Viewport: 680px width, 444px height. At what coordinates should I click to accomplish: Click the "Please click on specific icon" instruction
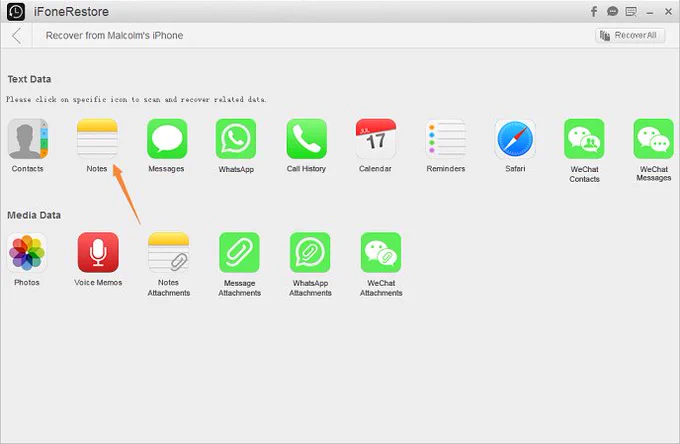pyautogui.click(x=136, y=99)
